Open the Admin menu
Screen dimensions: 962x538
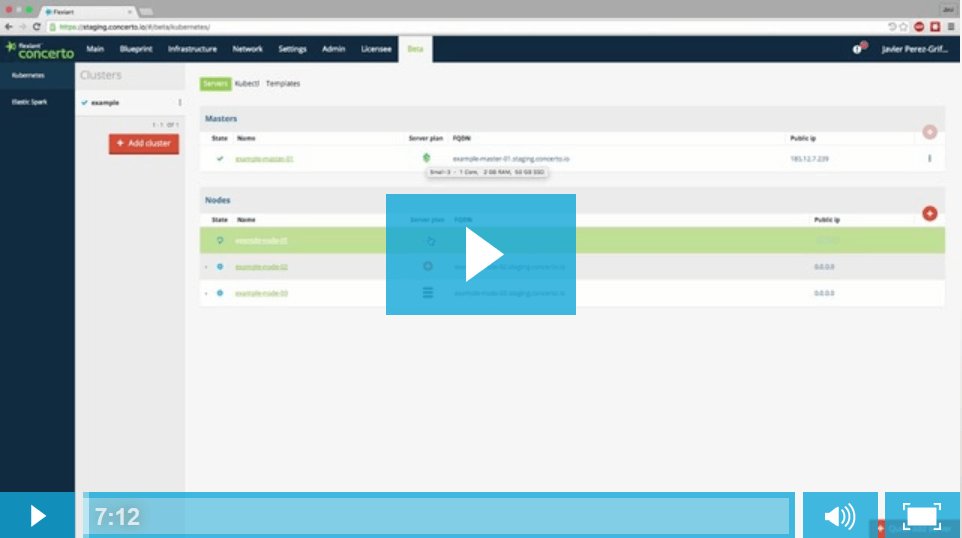(x=334, y=49)
